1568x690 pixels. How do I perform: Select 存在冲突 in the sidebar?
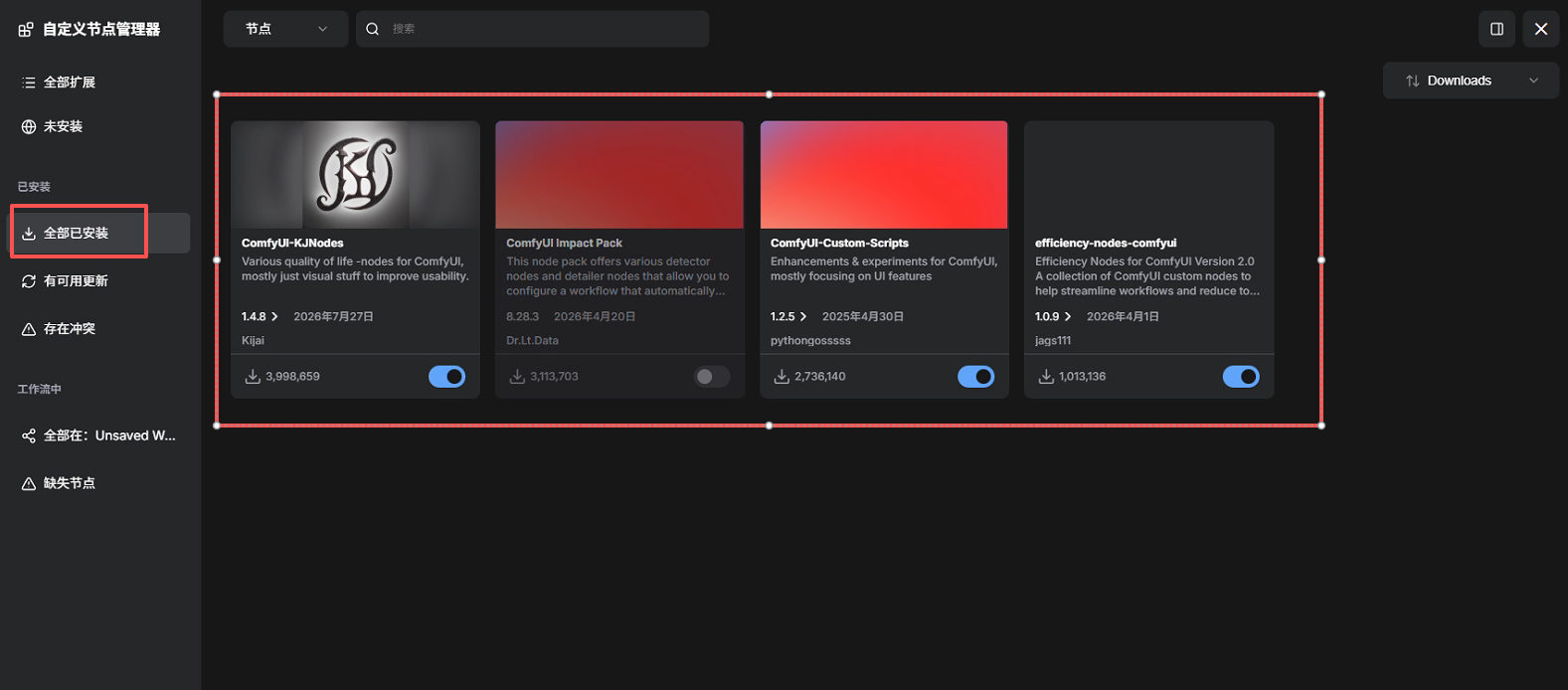100,329
